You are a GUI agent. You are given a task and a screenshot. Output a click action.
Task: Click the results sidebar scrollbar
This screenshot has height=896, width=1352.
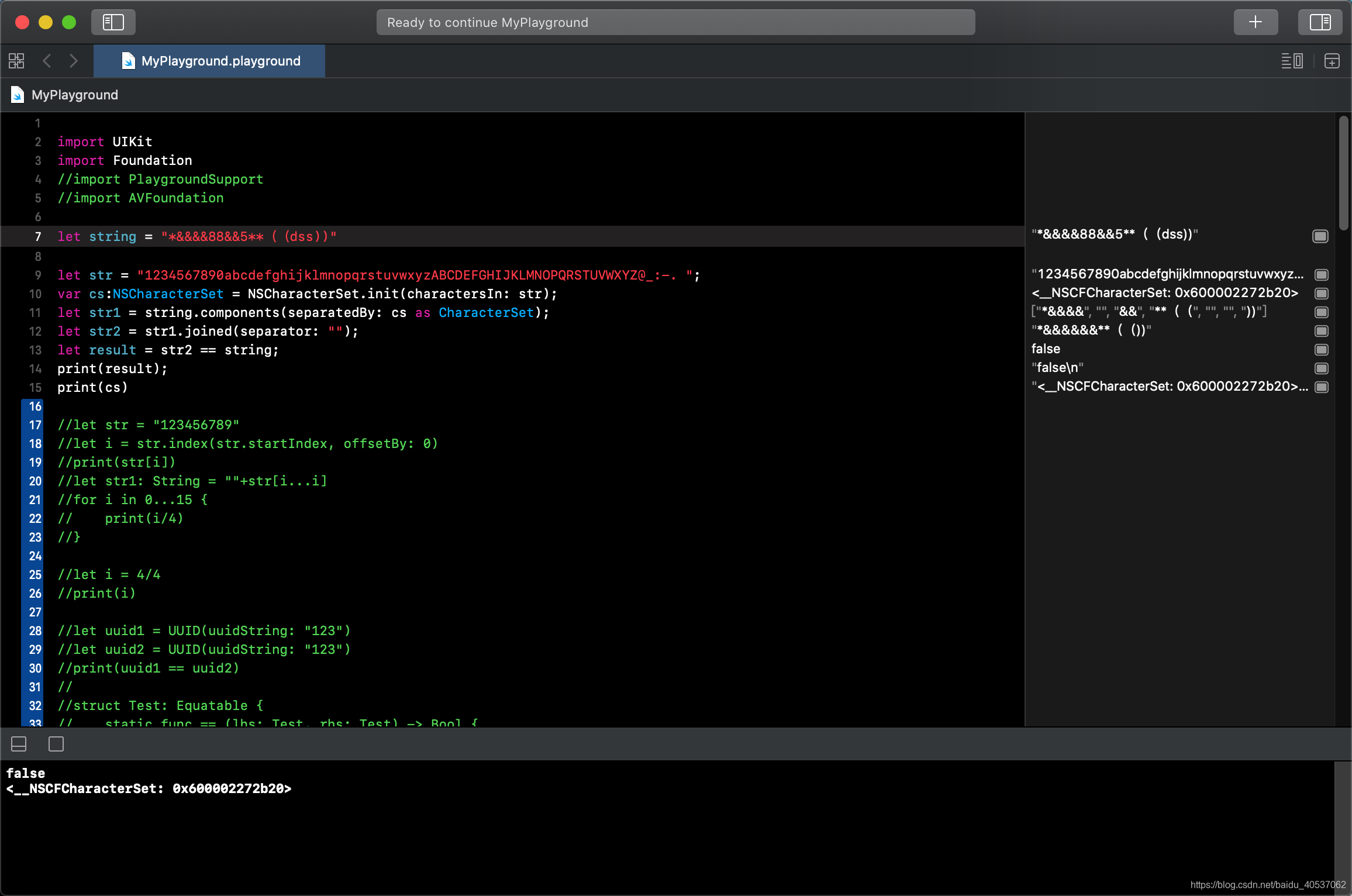pyautogui.click(x=1344, y=173)
